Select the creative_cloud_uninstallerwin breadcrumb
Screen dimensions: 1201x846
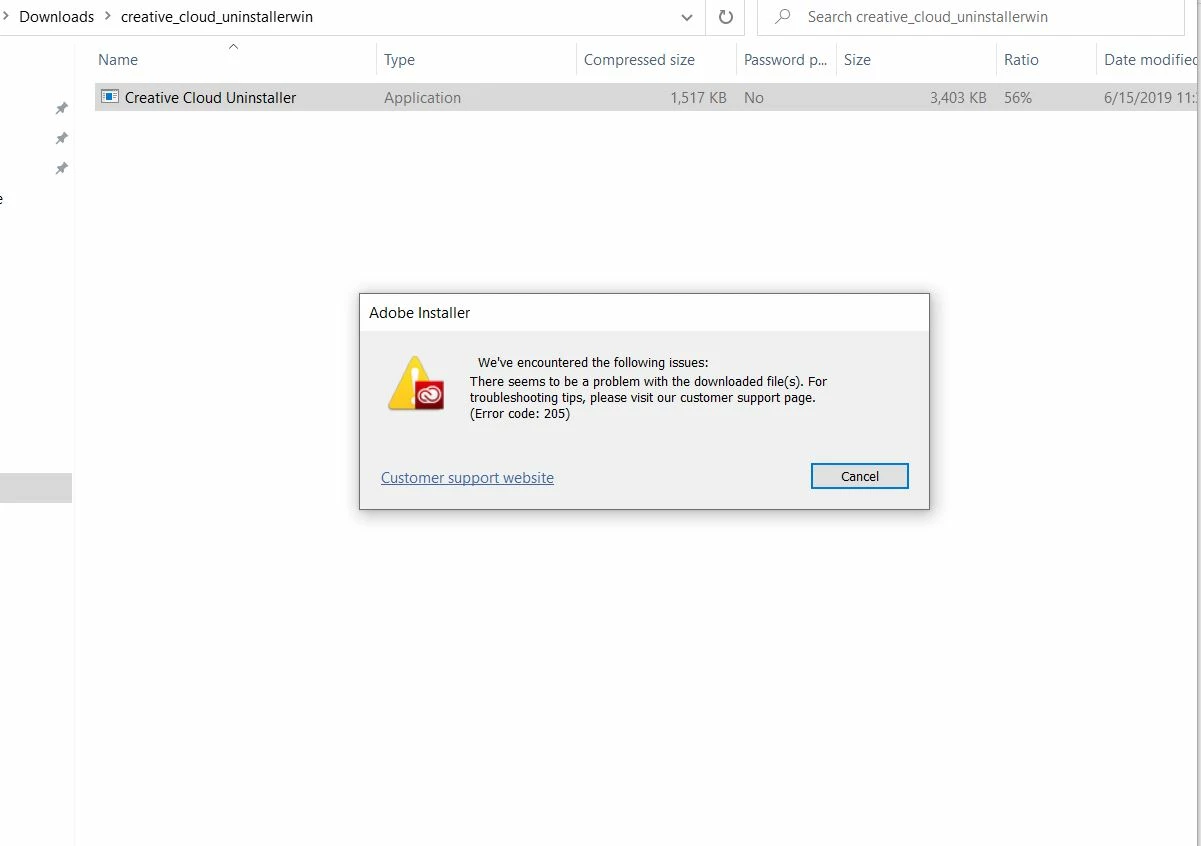[217, 17]
